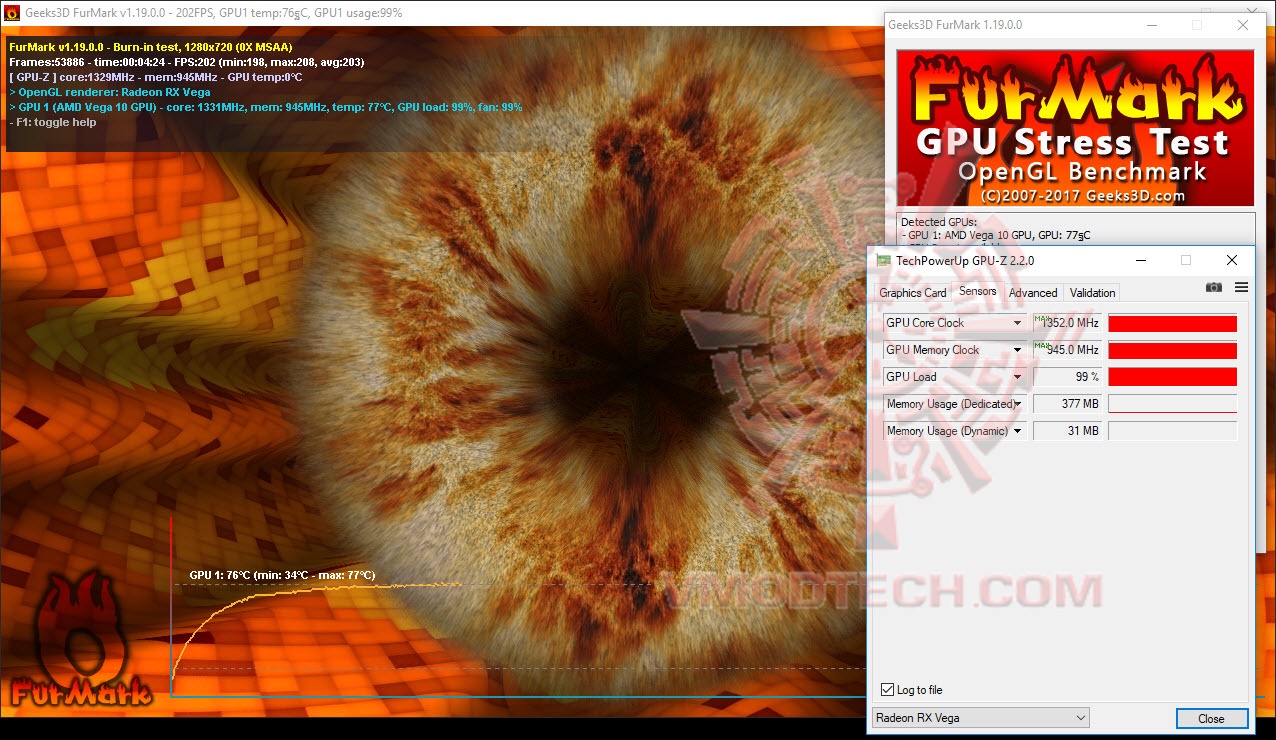Expand the Memory Usage (Dedicated) dropdown

1018,404
